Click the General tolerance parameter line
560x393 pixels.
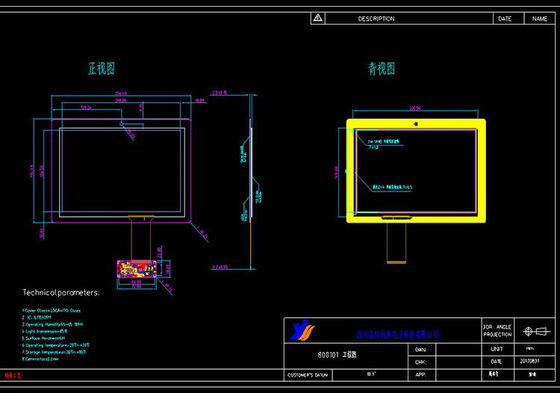tap(40, 359)
